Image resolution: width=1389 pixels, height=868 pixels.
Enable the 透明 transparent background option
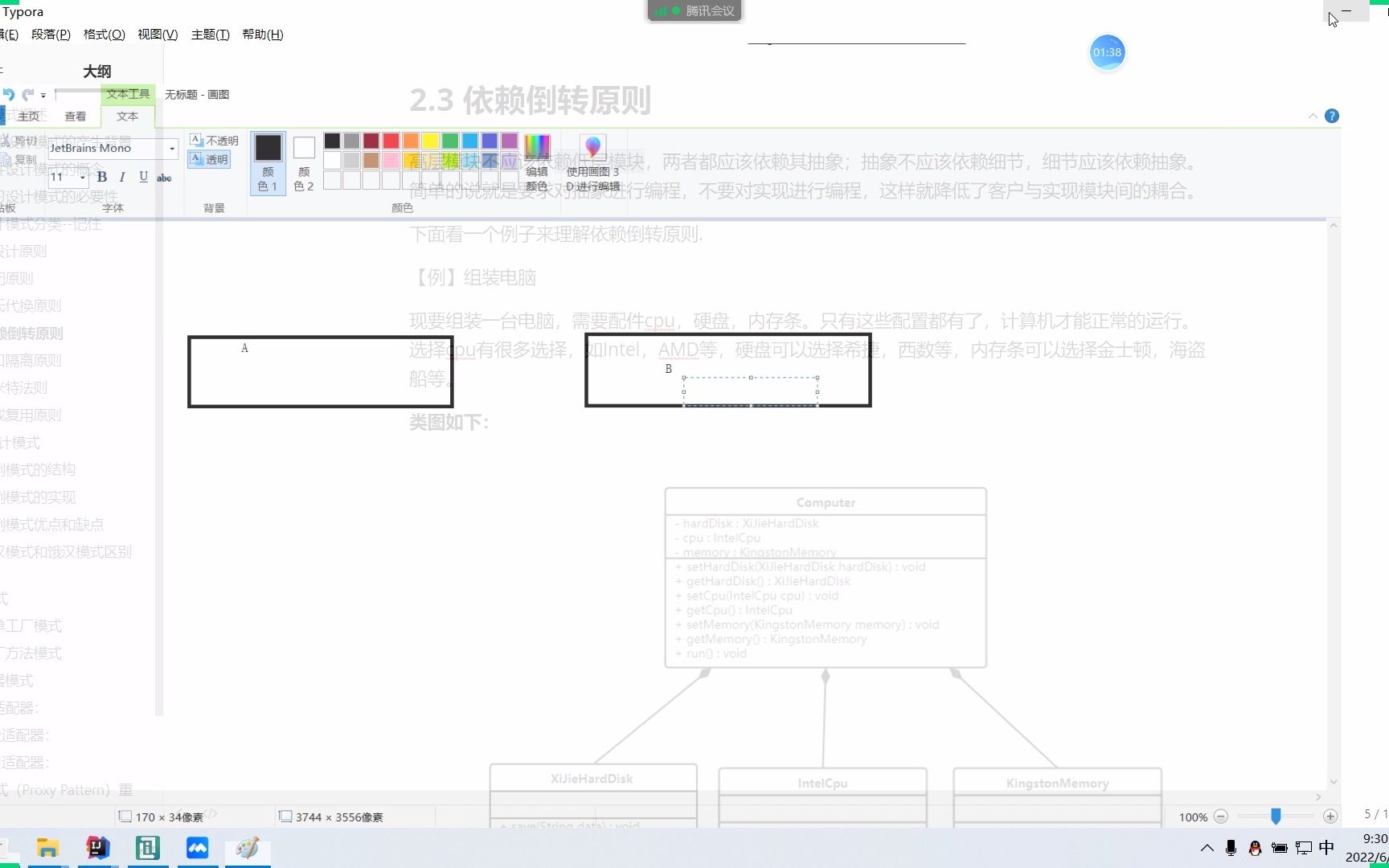(209, 159)
